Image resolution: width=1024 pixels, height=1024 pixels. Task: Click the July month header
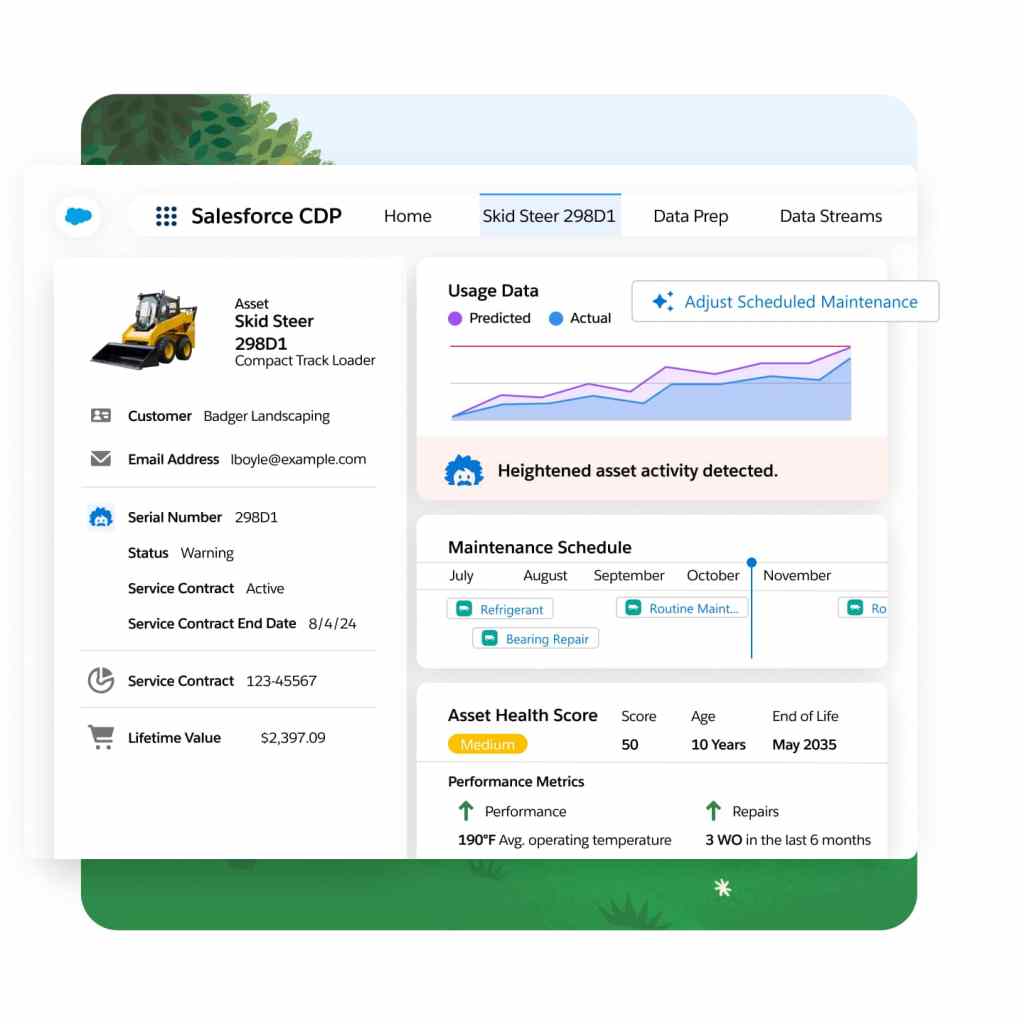(x=461, y=575)
